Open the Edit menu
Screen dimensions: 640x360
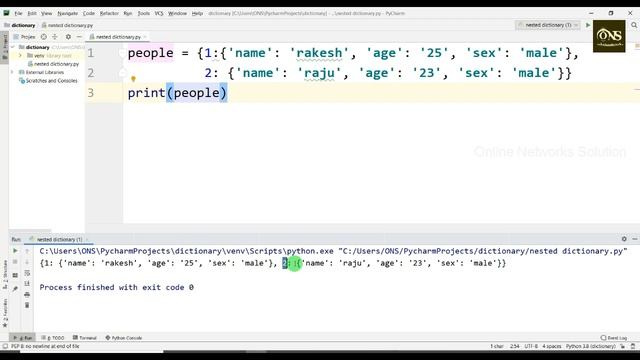pyautogui.click(x=32, y=13)
